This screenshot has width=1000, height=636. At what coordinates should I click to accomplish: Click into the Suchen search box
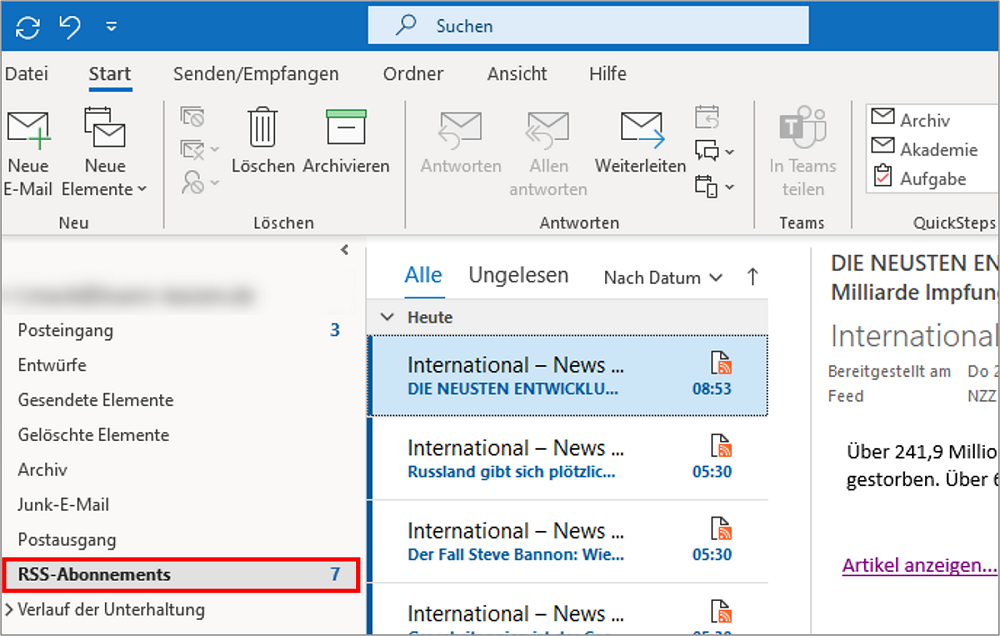588,26
